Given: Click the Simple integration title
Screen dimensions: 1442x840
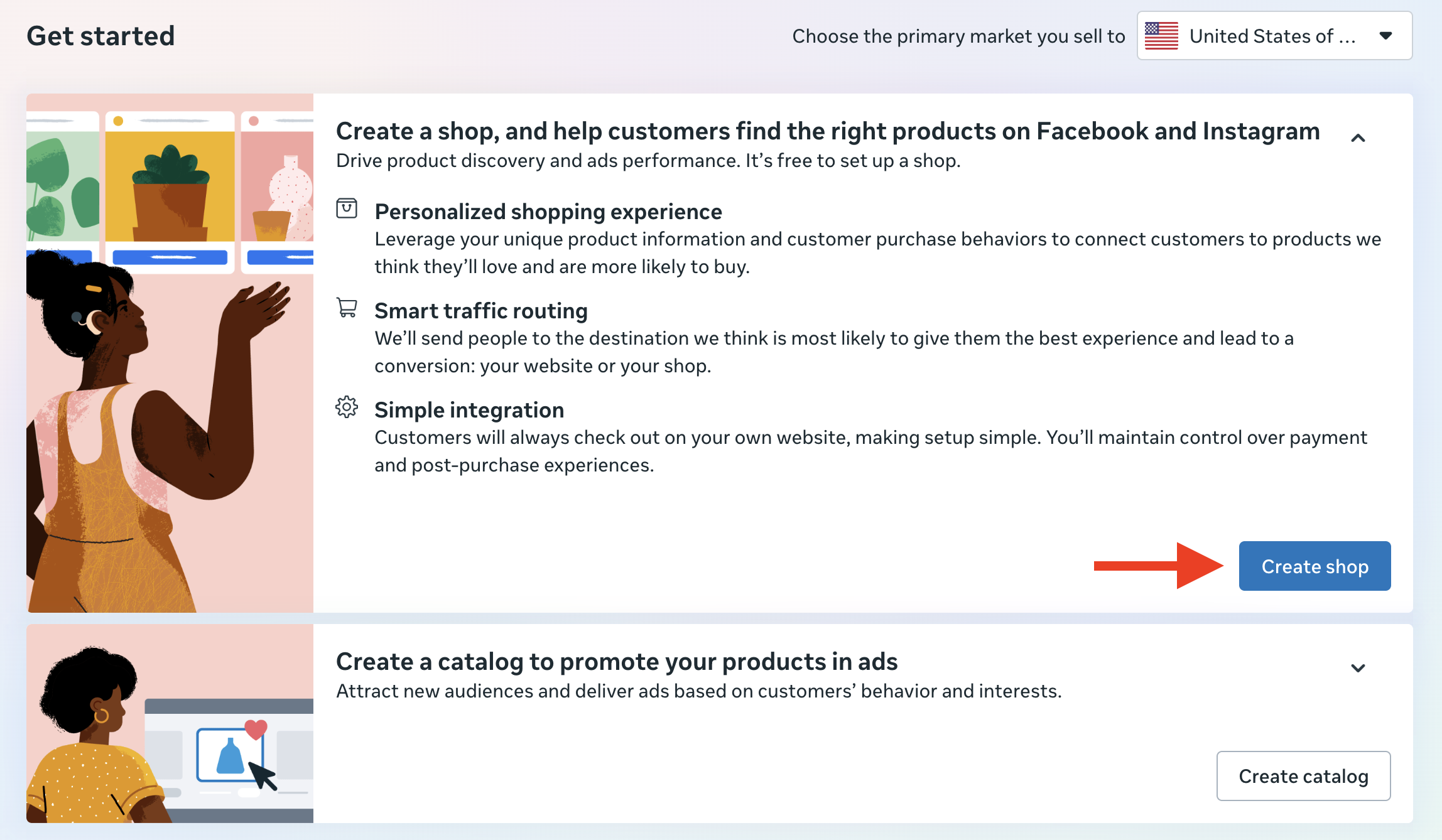Looking at the screenshot, I should point(469,410).
